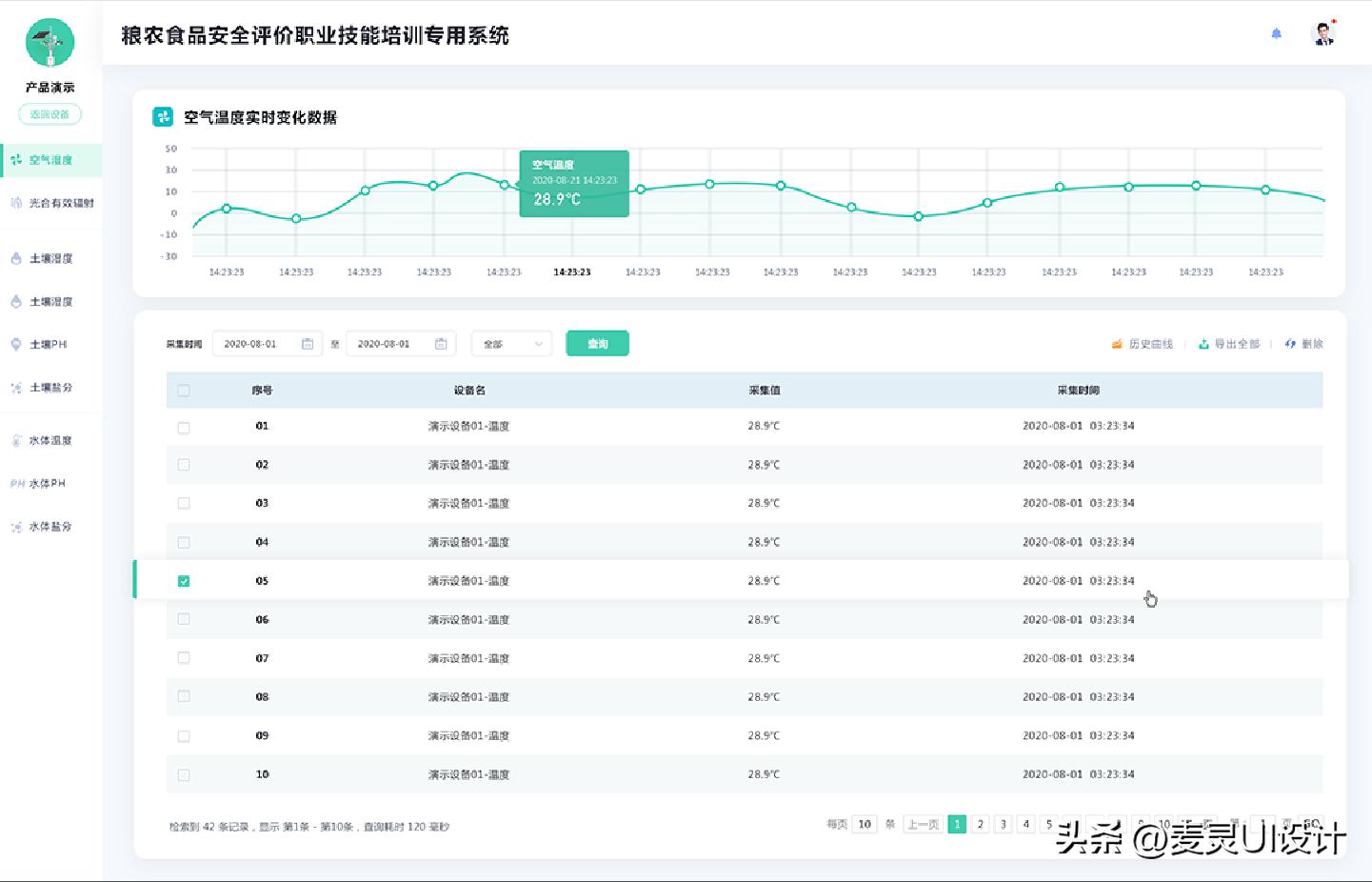Go to page 3 in pagination
This screenshot has height=882, width=1372.
1004,824
